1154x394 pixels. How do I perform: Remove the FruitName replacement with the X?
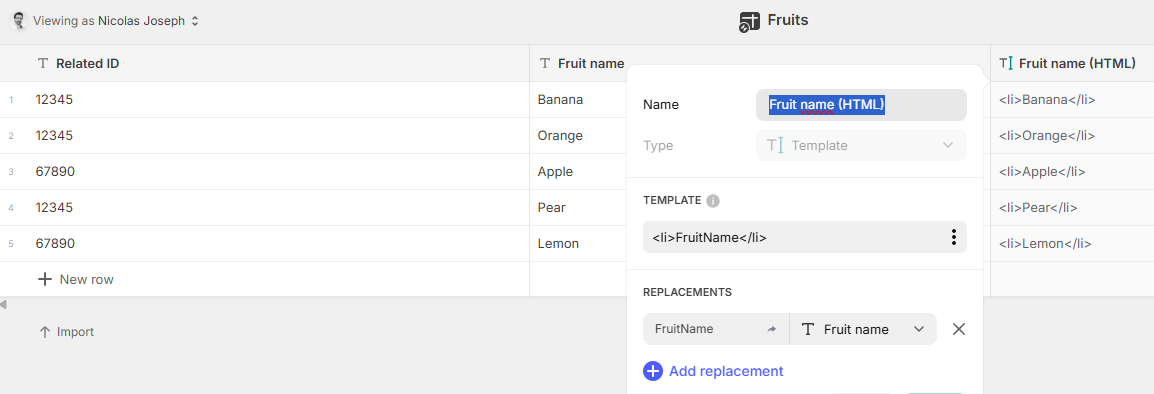958,329
